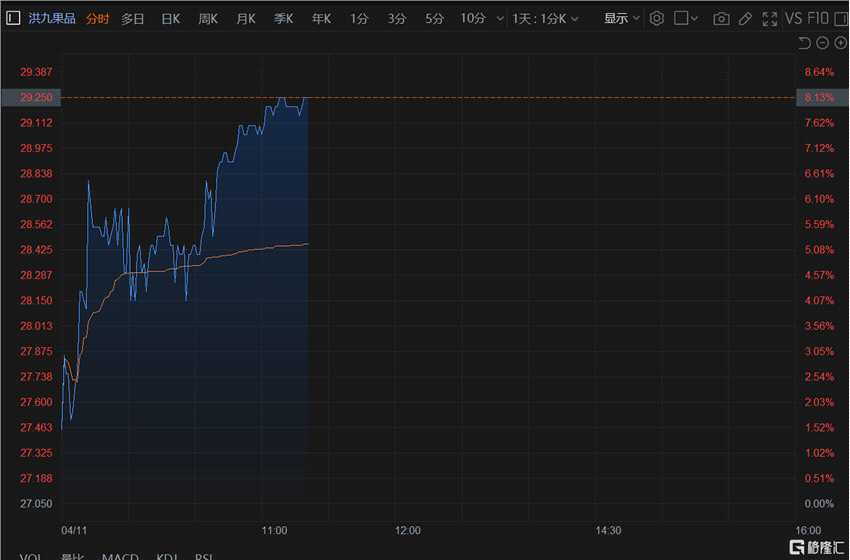Take a chart screenshot with camera icon
The image size is (850, 560).
[721, 18]
